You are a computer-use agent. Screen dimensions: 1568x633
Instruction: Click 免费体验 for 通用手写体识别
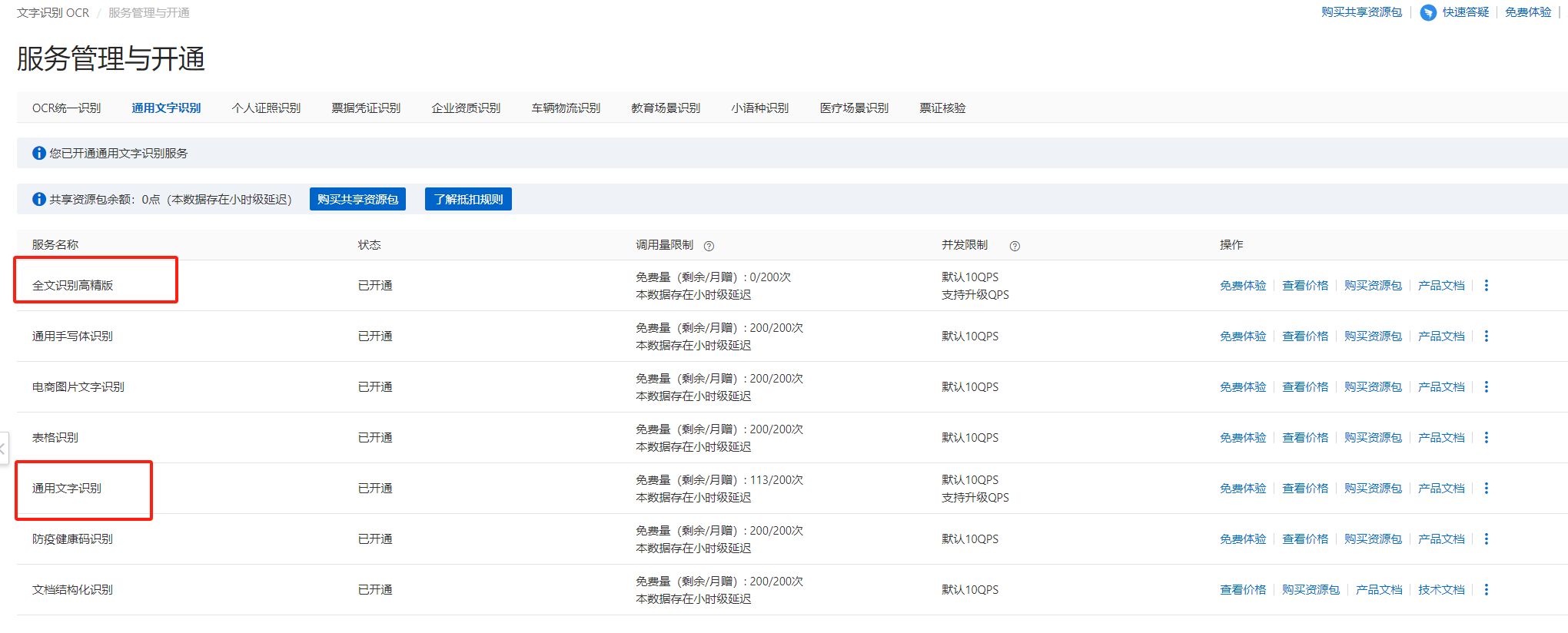pyautogui.click(x=1243, y=336)
